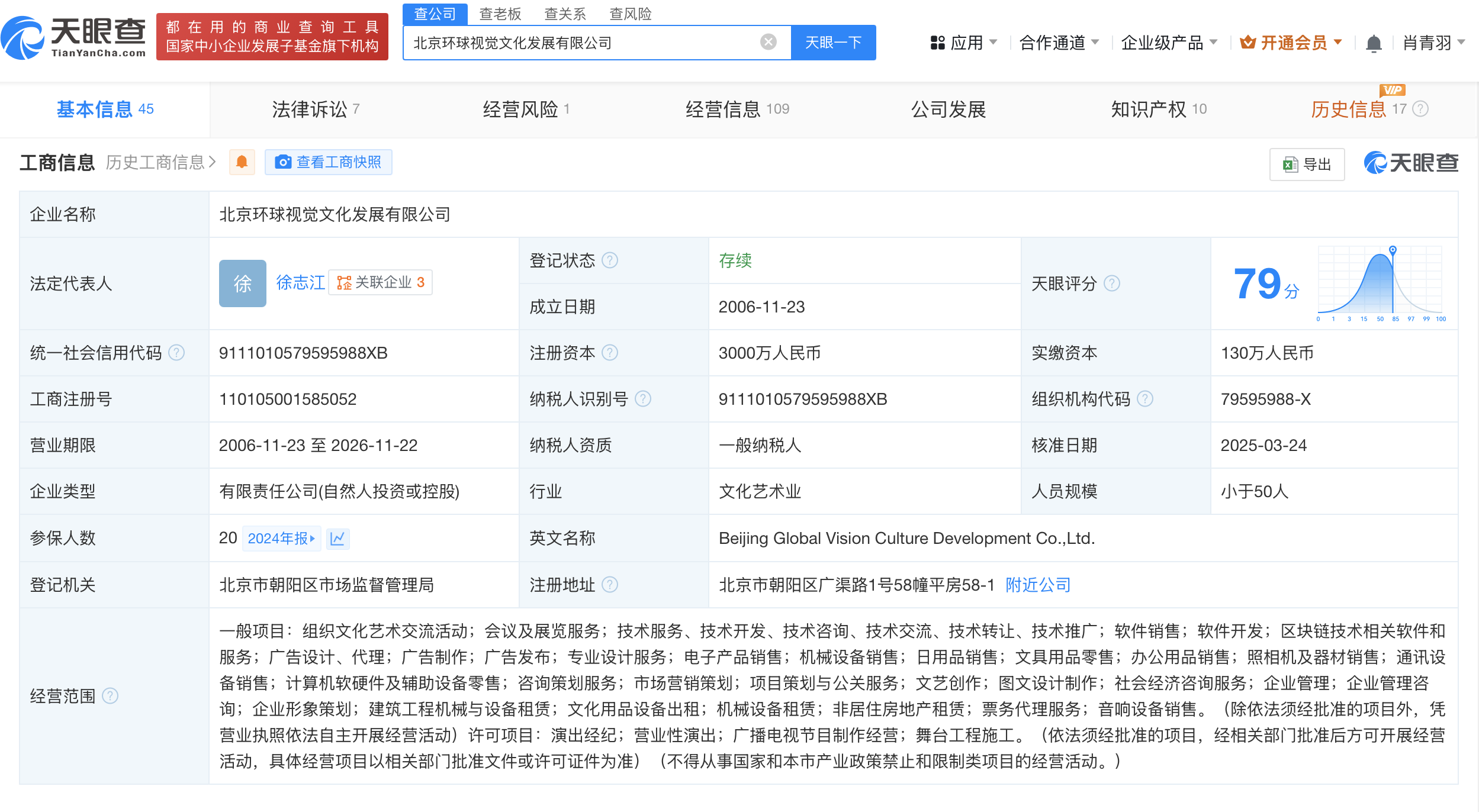Click the 北京市朝阳区市场监督管理局 registration authority
Image resolution: width=1479 pixels, height=812 pixels.
coord(326,585)
